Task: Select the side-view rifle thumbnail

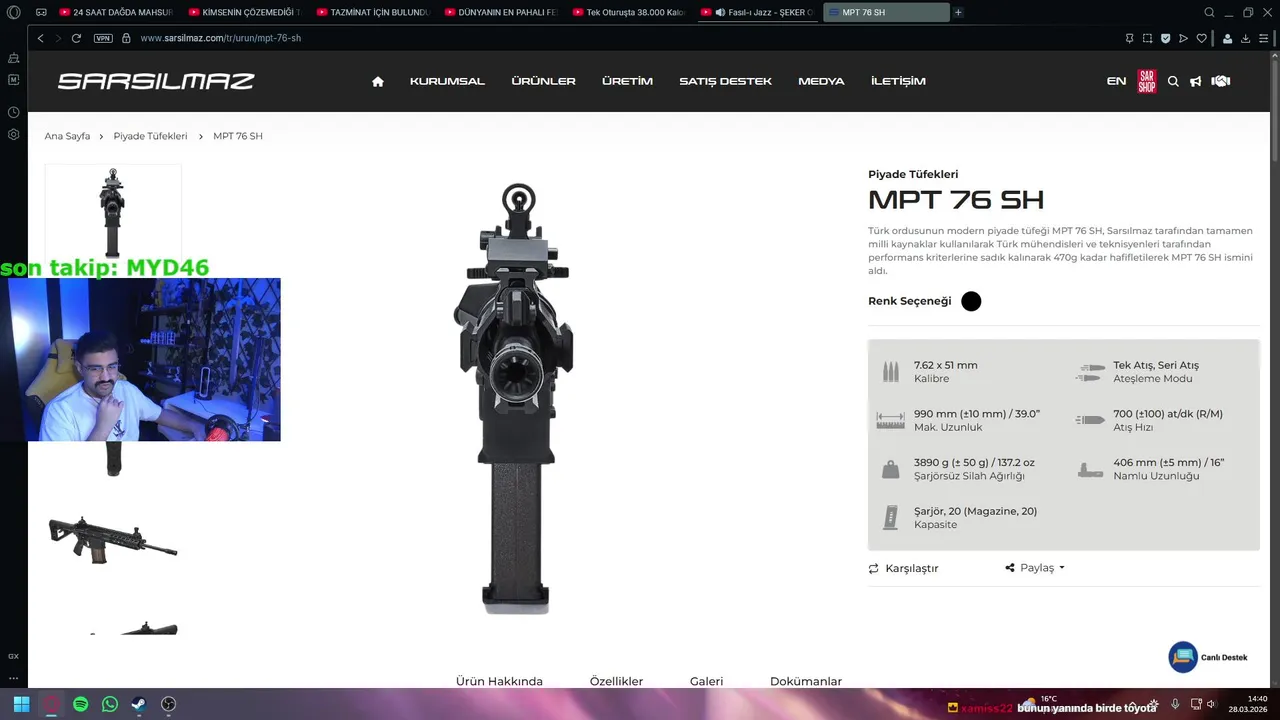Action: (113, 540)
